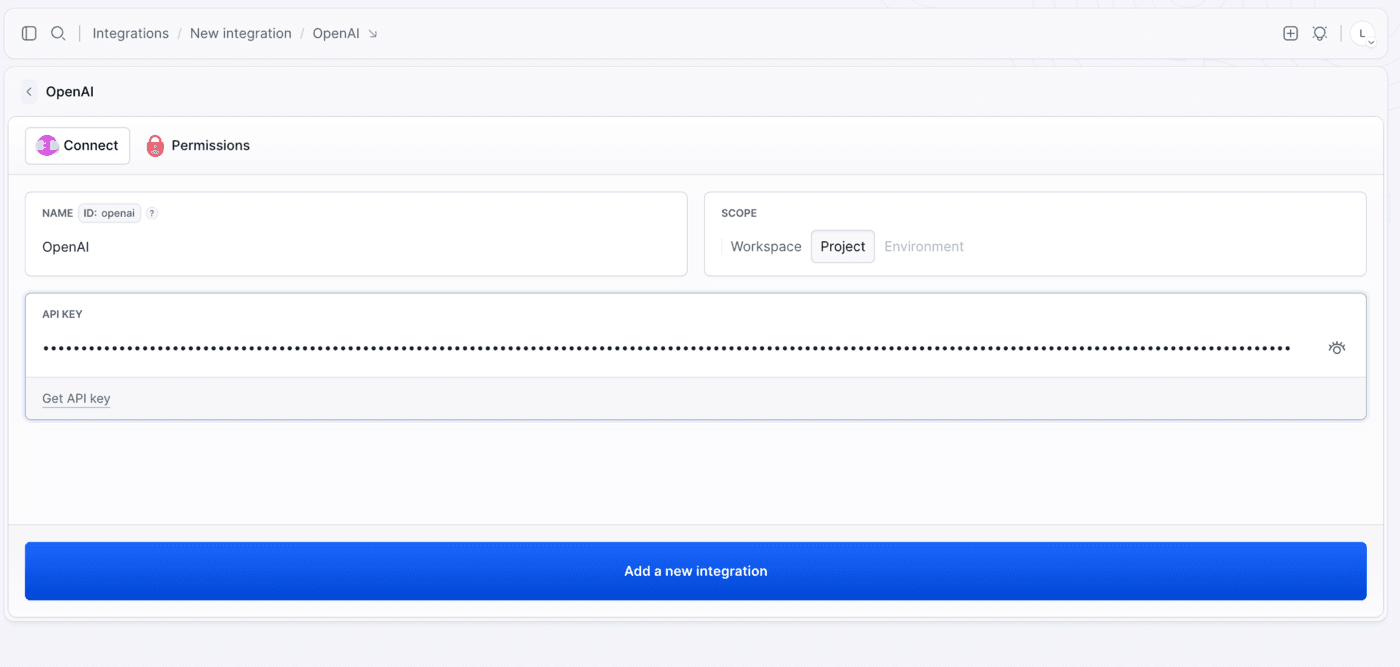
Task: Click the API KEY label
Action: pyautogui.click(x=62, y=314)
